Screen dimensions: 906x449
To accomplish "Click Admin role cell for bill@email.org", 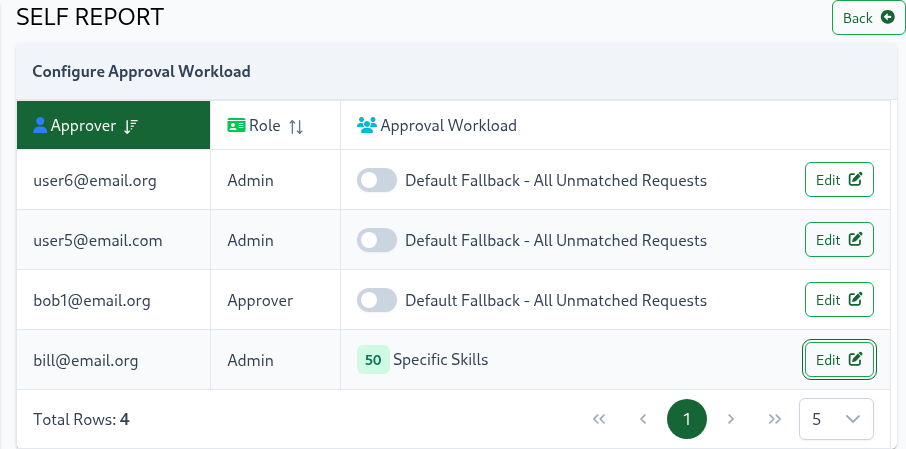I will pos(275,361).
